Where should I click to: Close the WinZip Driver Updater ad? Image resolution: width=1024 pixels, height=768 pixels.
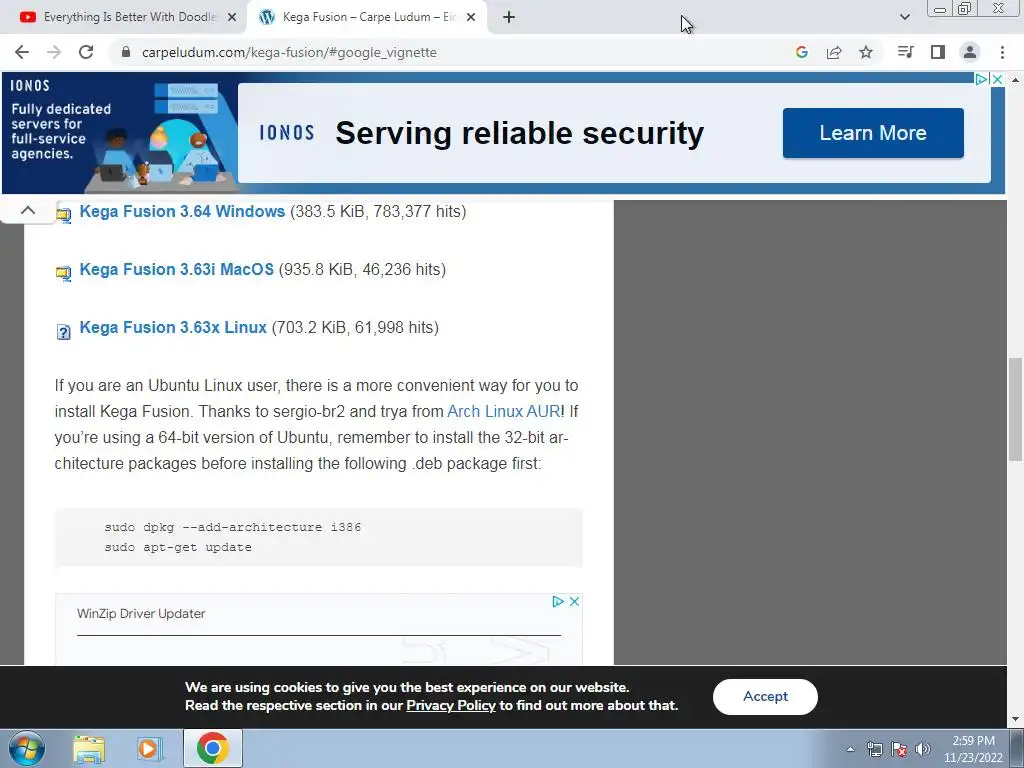pyautogui.click(x=575, y=601)
